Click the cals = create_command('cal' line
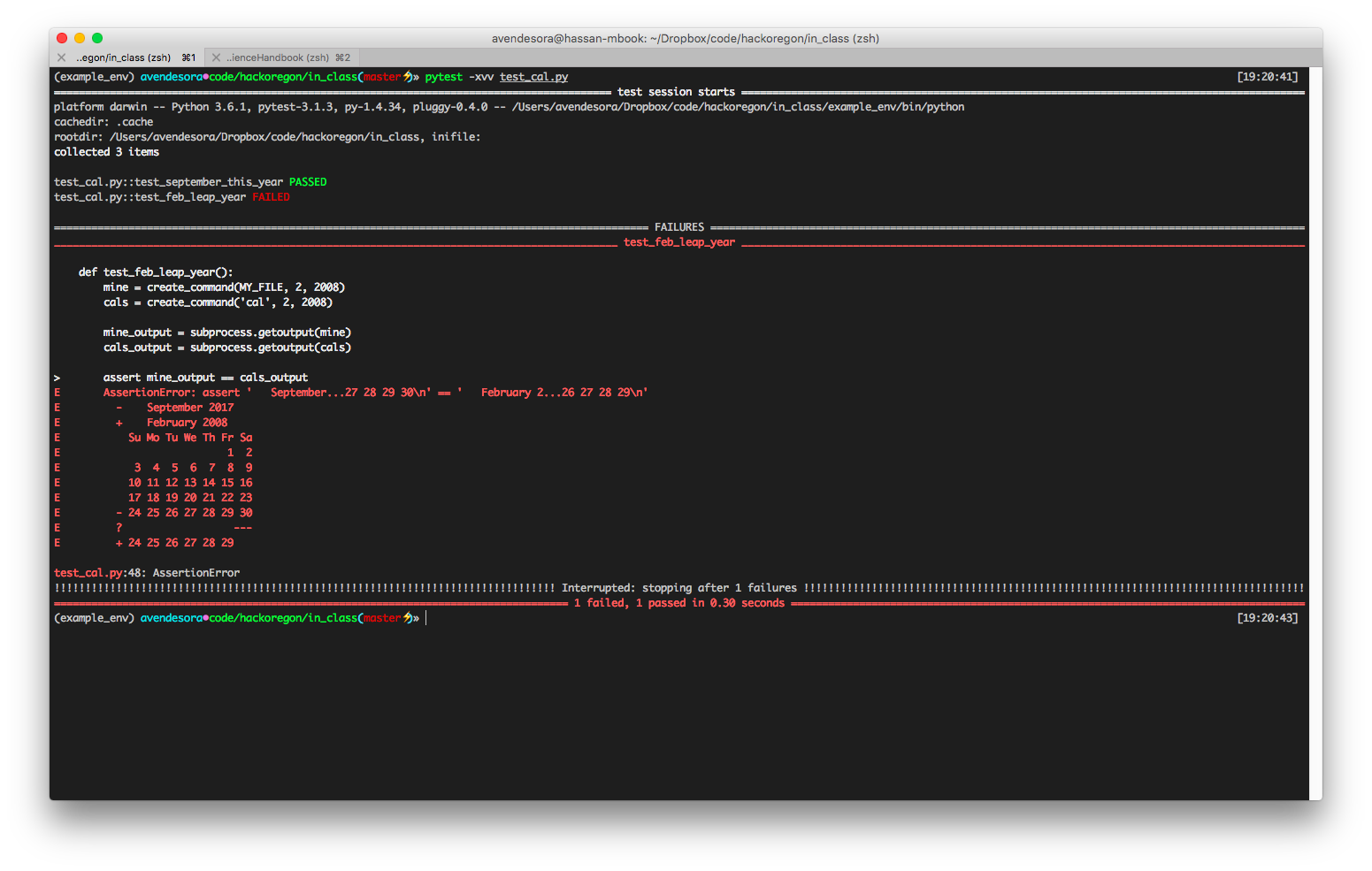Image resolution: width=1372 pixels, height=871 pixels. pyautogui.click(x=218, y=302)
